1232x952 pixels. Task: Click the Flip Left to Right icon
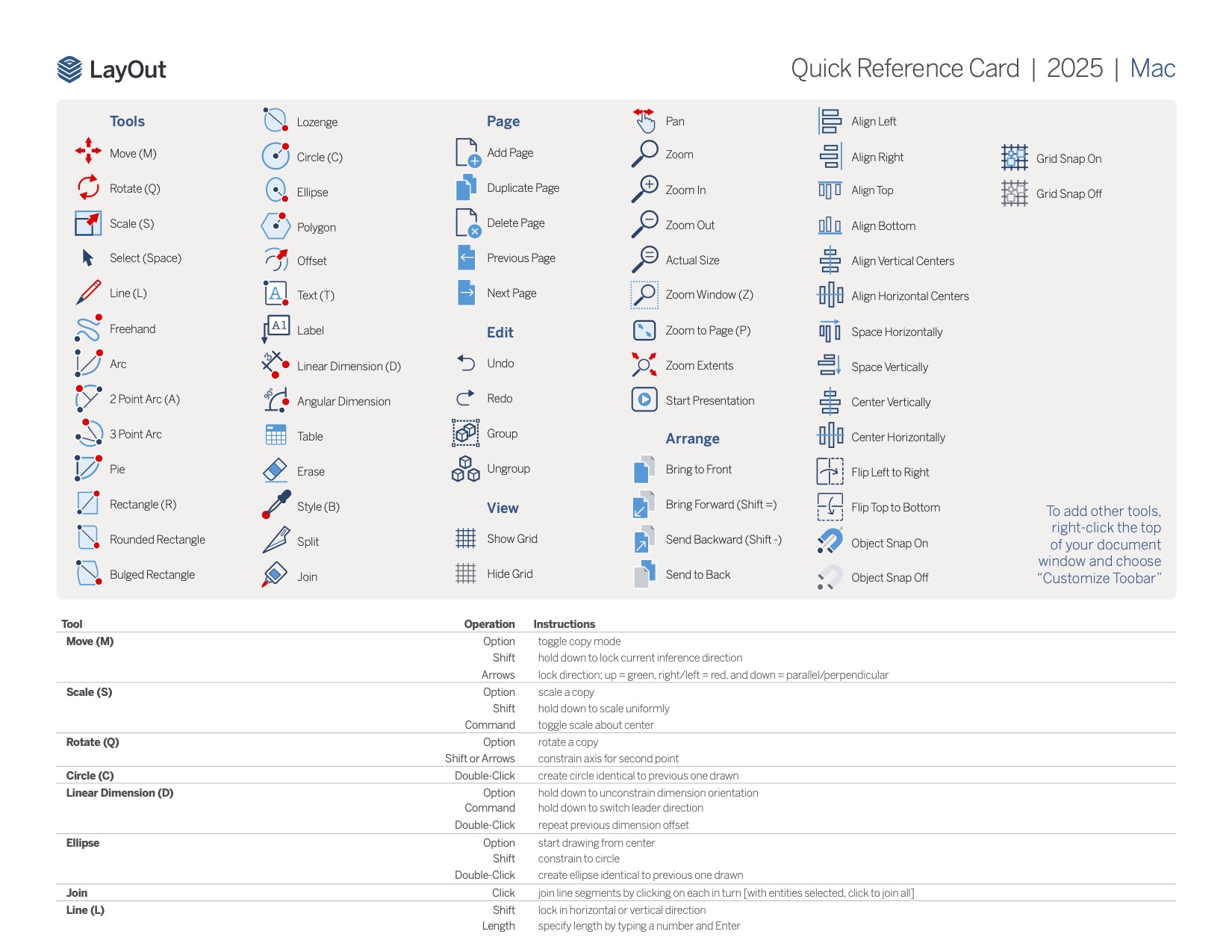pyautogui.click(x=830, y=471)
